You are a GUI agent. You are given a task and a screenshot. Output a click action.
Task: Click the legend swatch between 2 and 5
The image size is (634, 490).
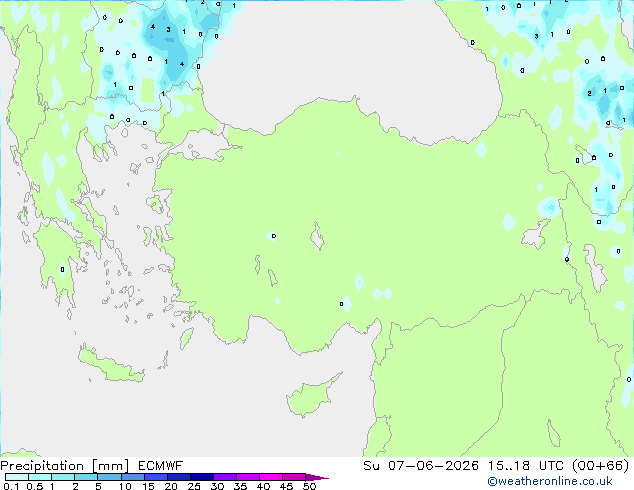86,477
